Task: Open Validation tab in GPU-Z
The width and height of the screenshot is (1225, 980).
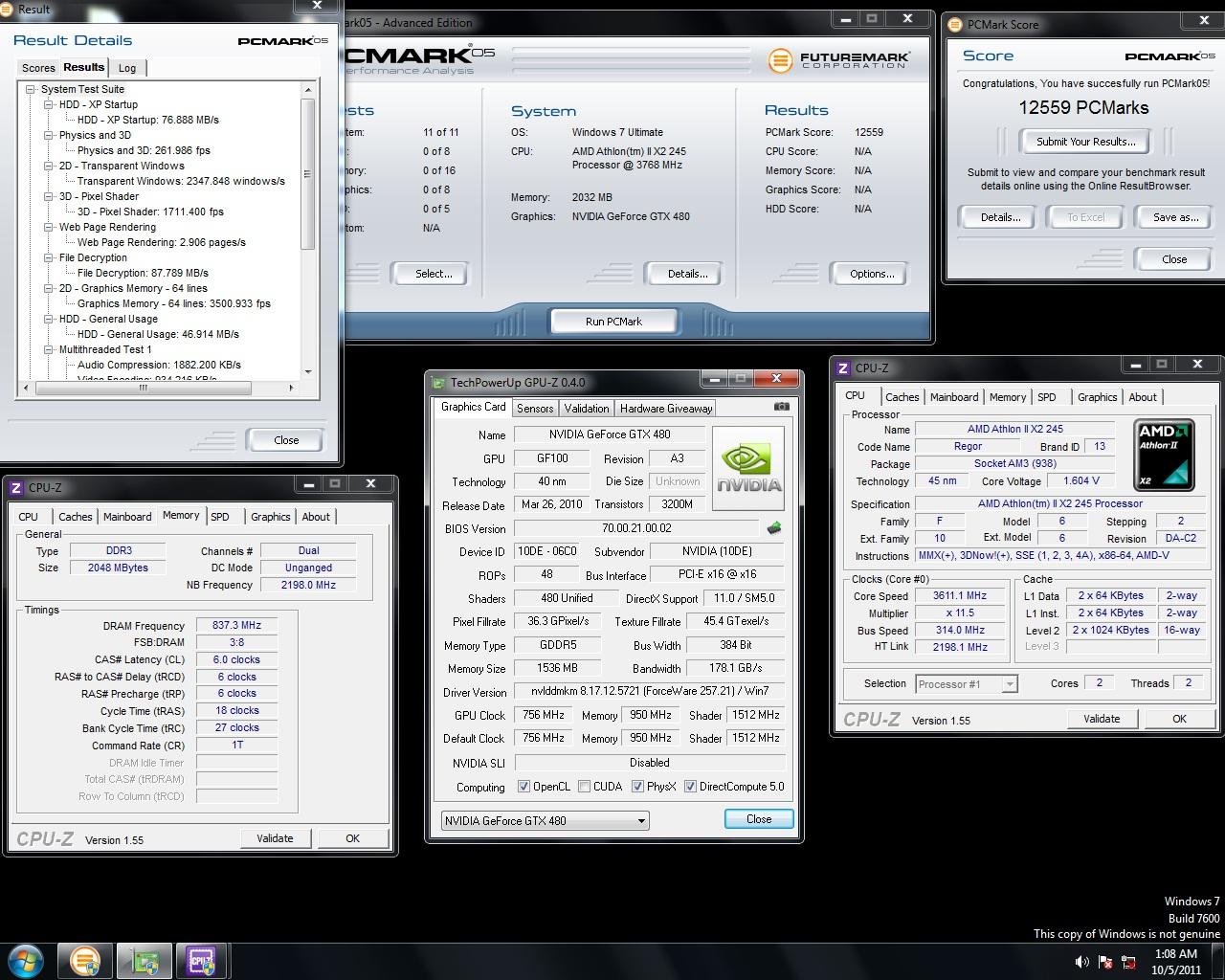Action: point(587,409)
